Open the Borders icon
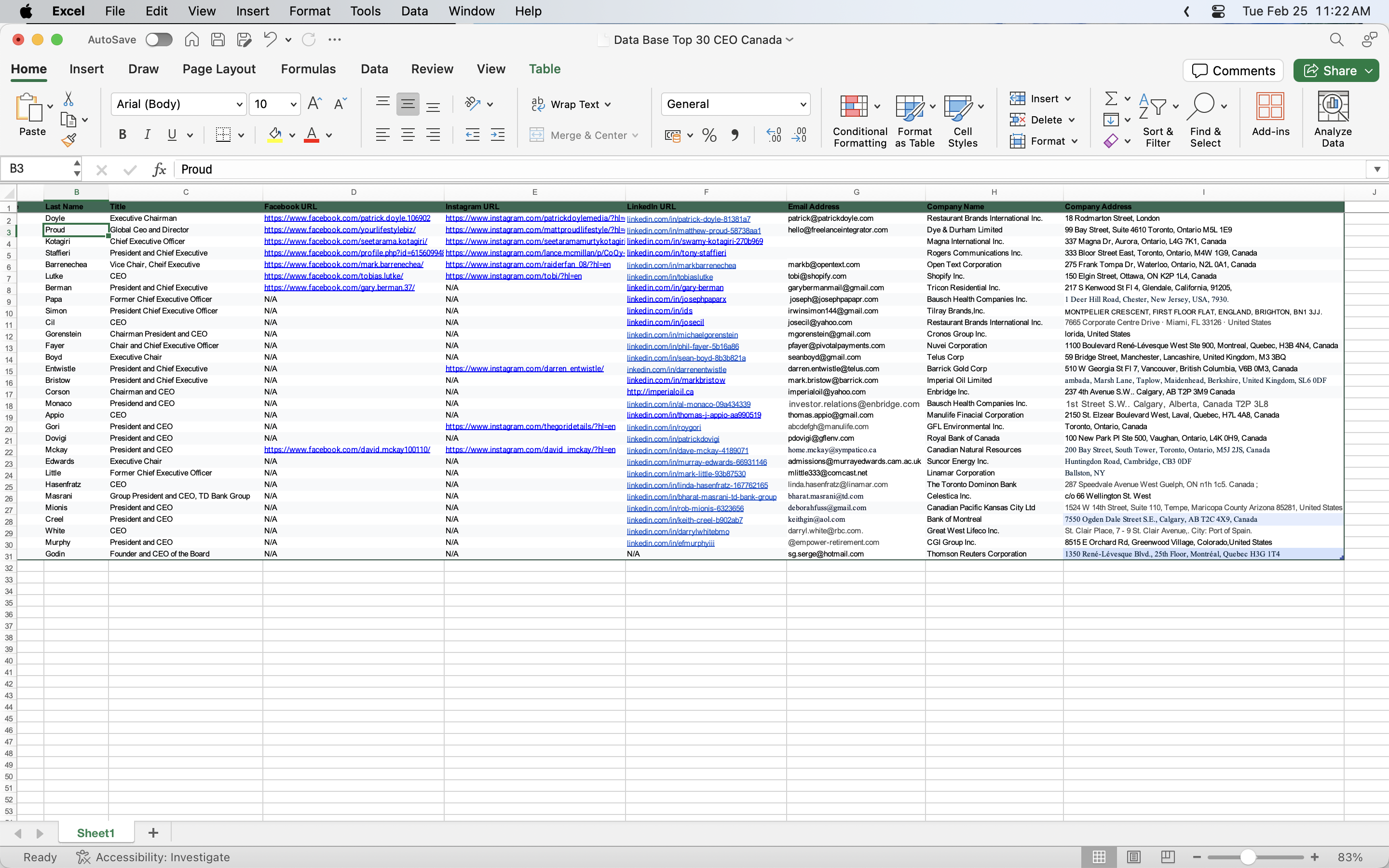The height and width of the screenshot is (868, 1389). point(223,135)
